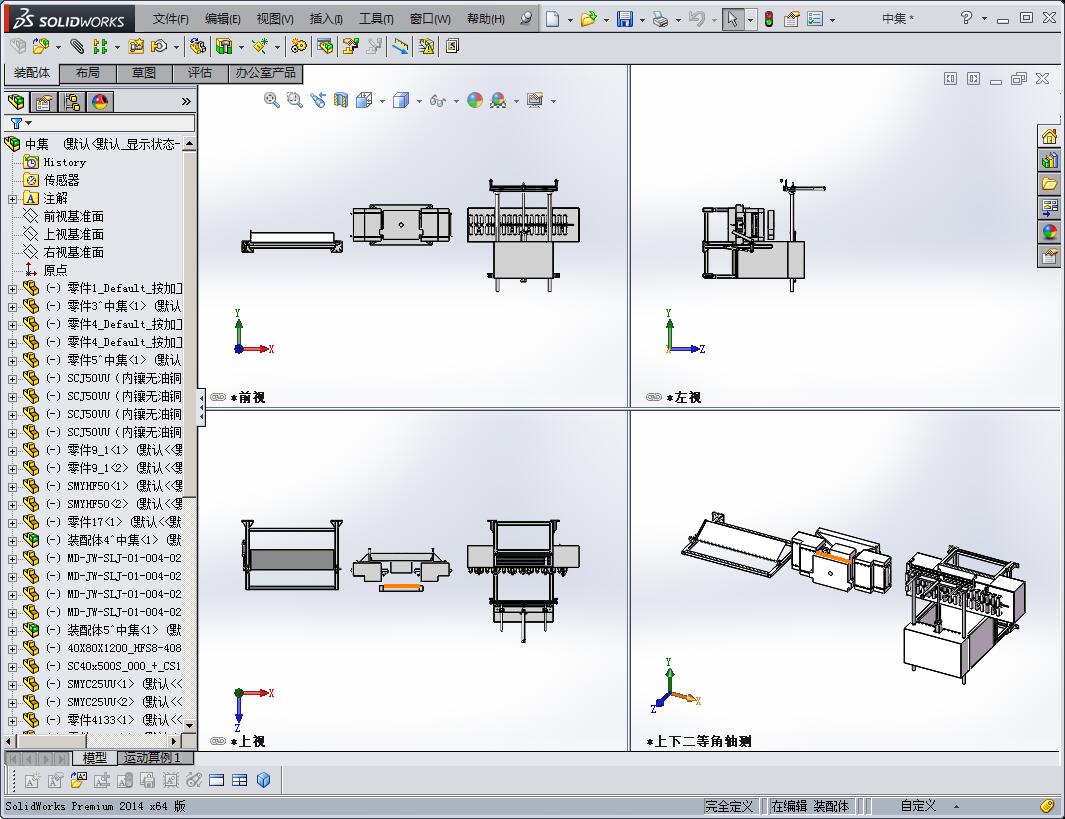The image size is (1065, 819).
Task: Expand the 装配体4^中集<1> subassembly node
Action: point(12,541)
